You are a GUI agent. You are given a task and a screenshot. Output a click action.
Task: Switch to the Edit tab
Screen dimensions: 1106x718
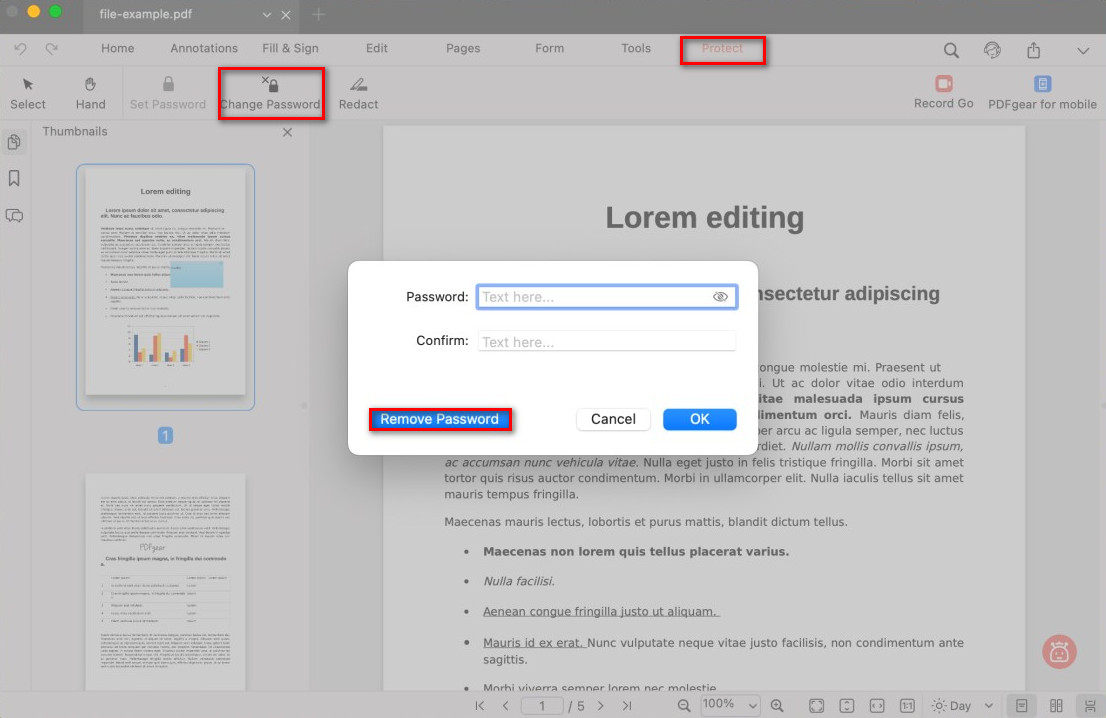[377, 48]
